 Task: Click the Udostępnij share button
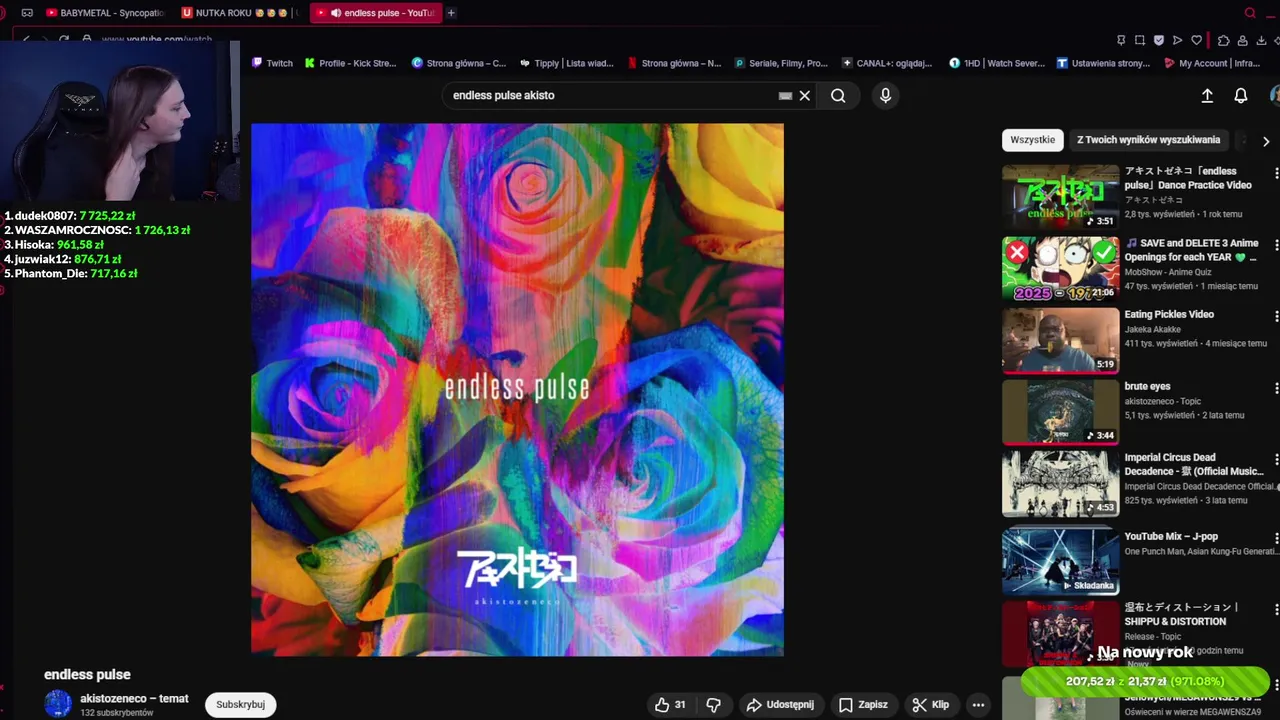point(780,705)
